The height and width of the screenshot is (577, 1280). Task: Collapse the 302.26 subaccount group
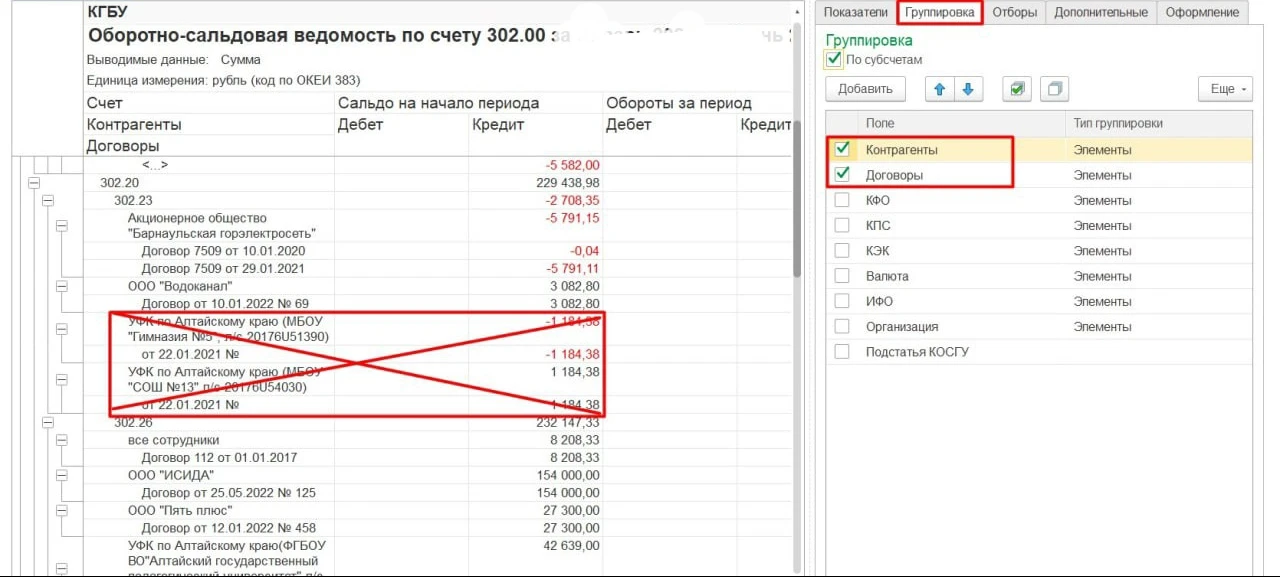pyautogui.click(x=47, y=423)
